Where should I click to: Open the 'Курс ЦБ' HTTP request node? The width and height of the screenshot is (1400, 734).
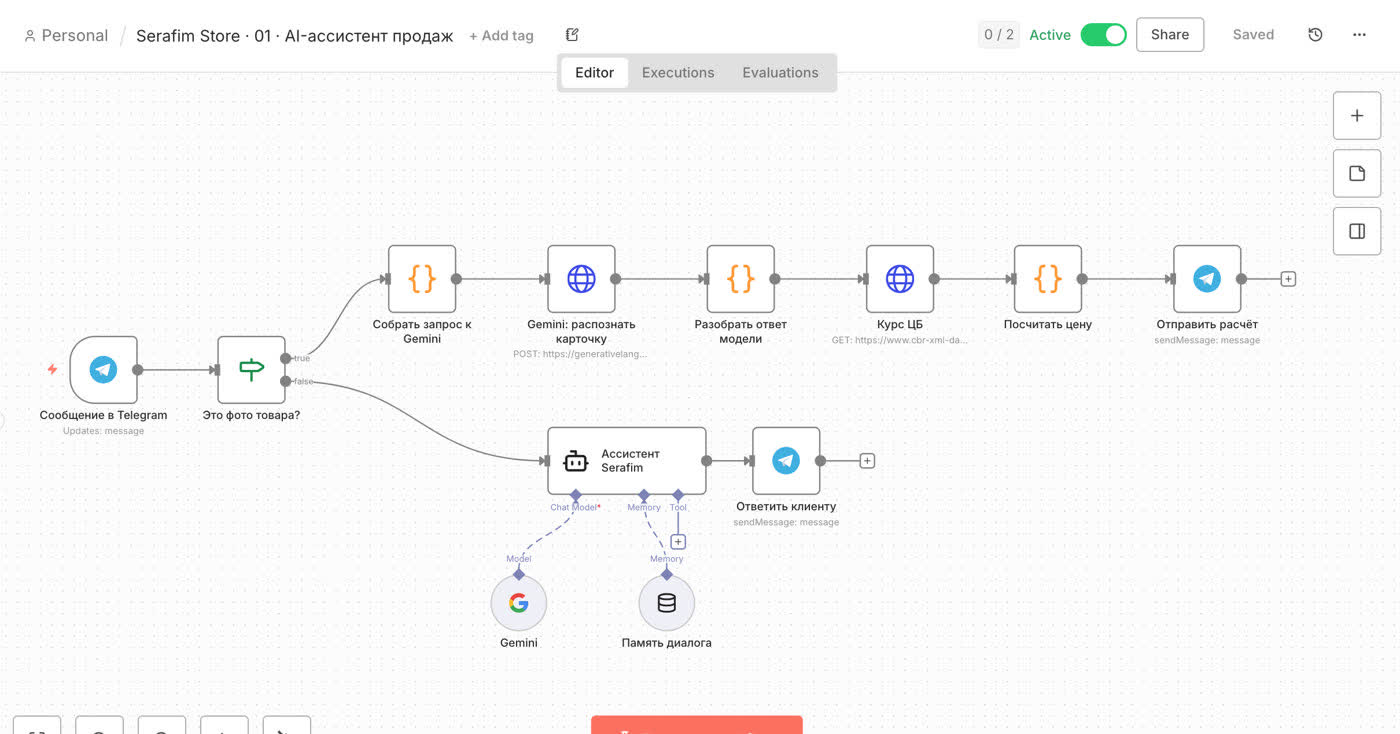click(900, 279)
